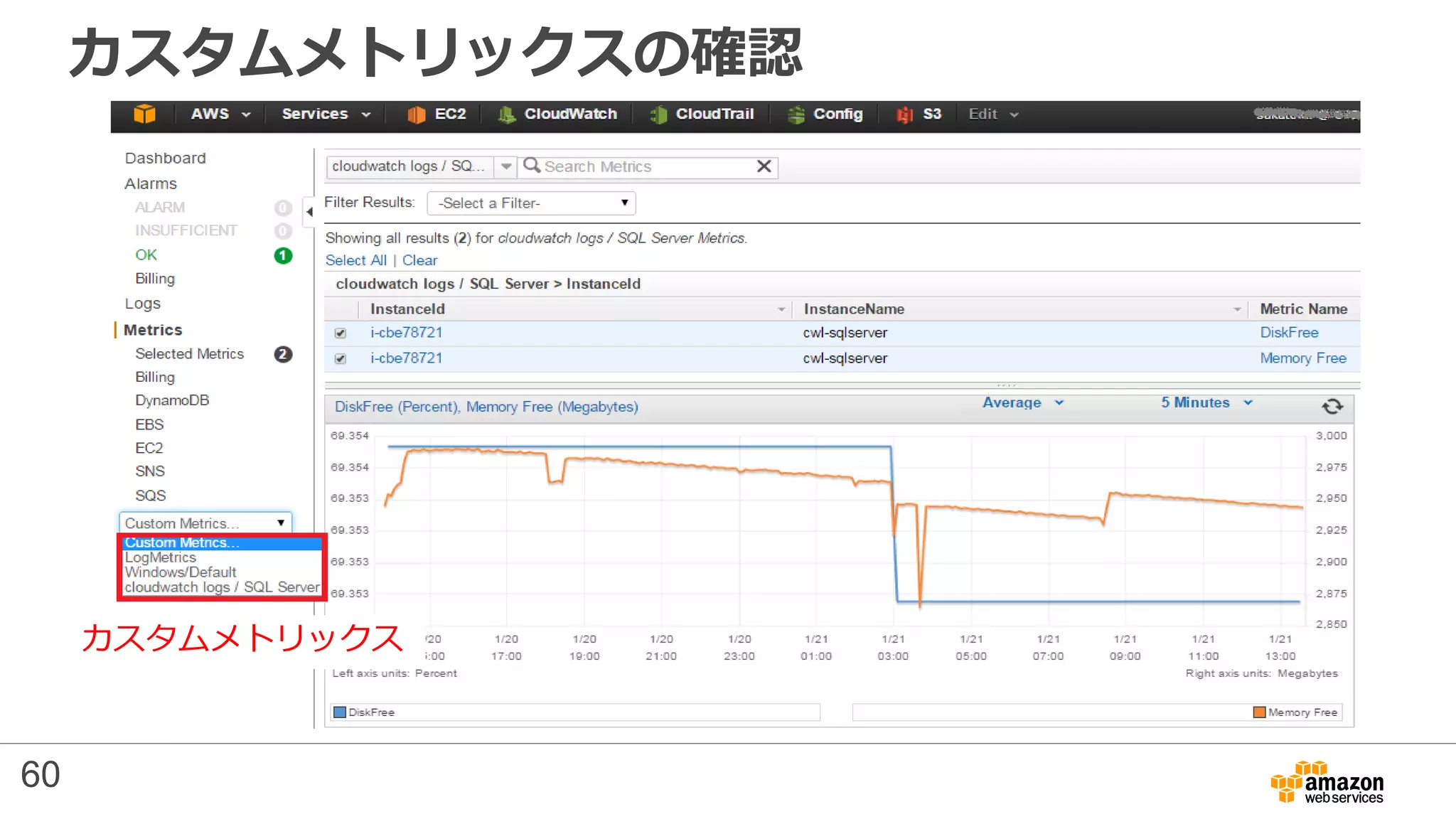Open the Select a Filter dropdown

pyautogui.click(x=531, y=203)
